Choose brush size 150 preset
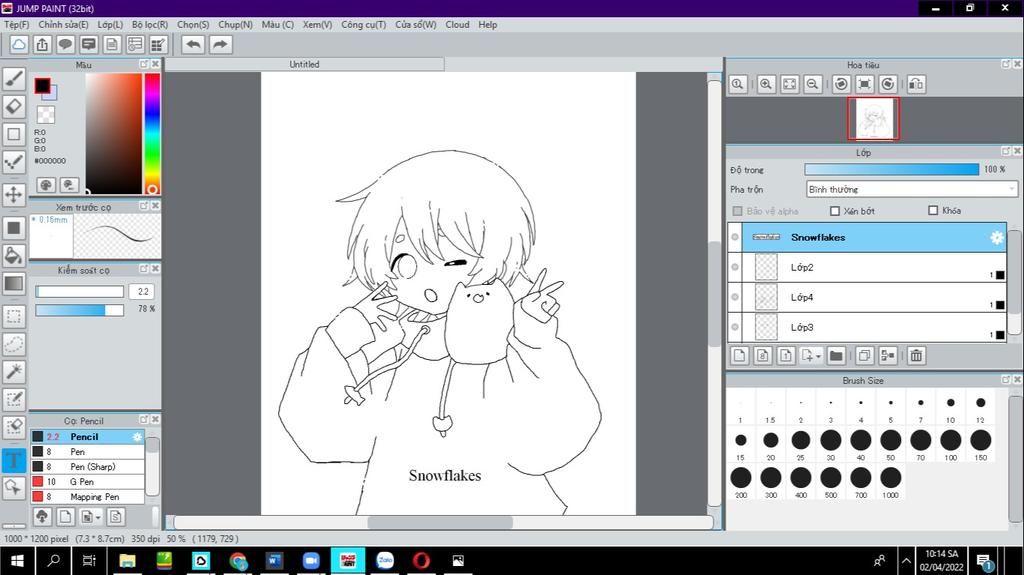 [x=980, y=446]
